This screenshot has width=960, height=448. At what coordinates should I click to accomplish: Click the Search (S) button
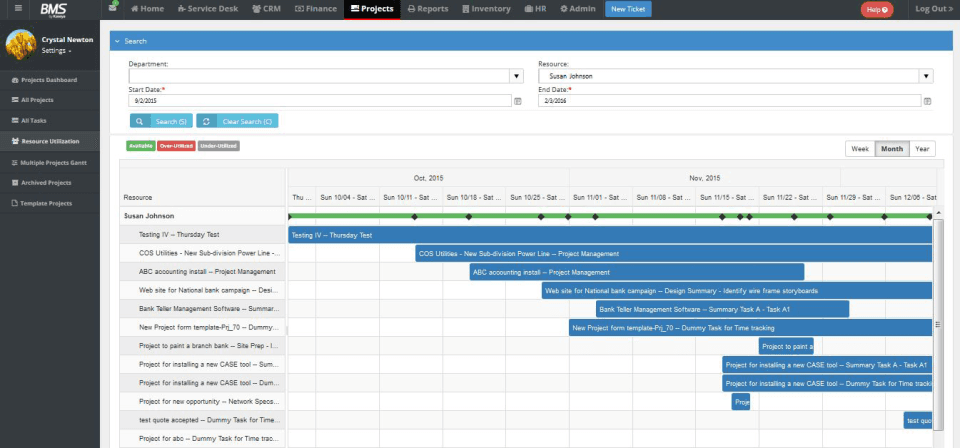pyautogui.click(x=162, y=121)
